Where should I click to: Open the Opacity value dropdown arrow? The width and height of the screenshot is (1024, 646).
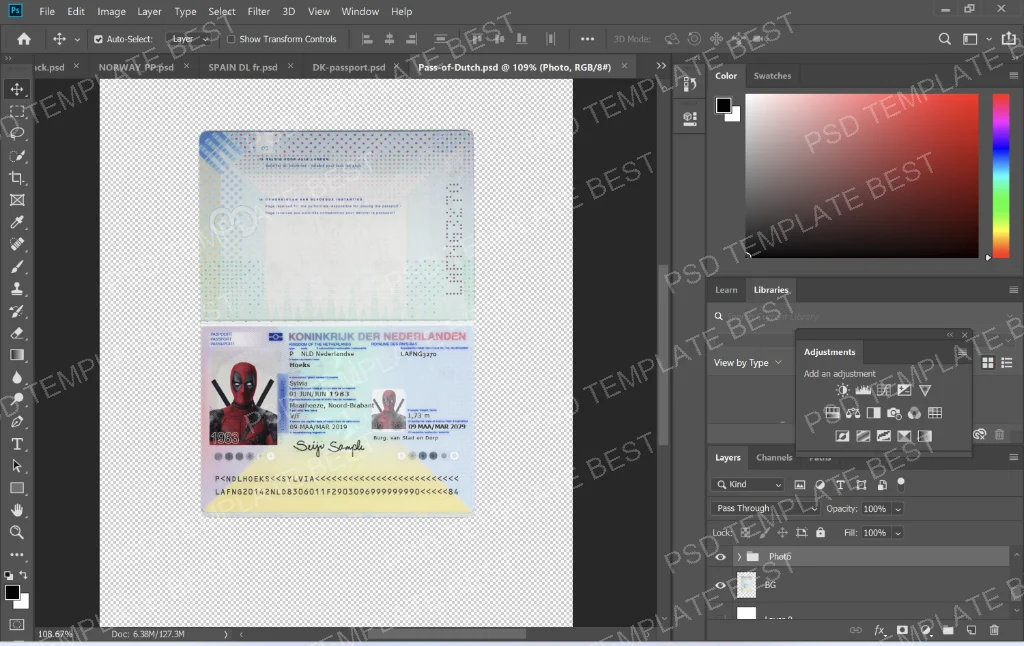[898, 509]
